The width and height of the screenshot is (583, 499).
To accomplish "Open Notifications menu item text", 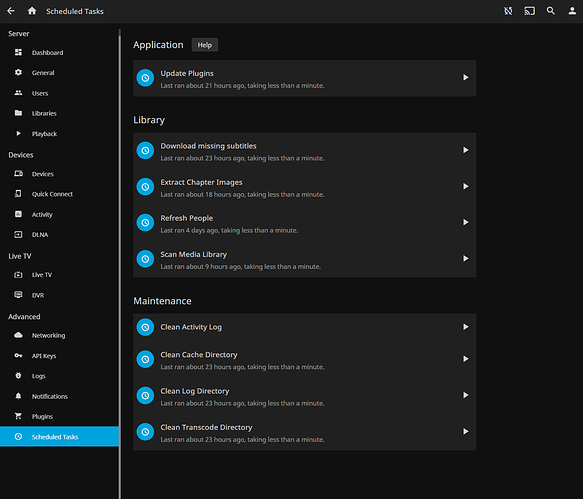I will (x=50, y=396).
